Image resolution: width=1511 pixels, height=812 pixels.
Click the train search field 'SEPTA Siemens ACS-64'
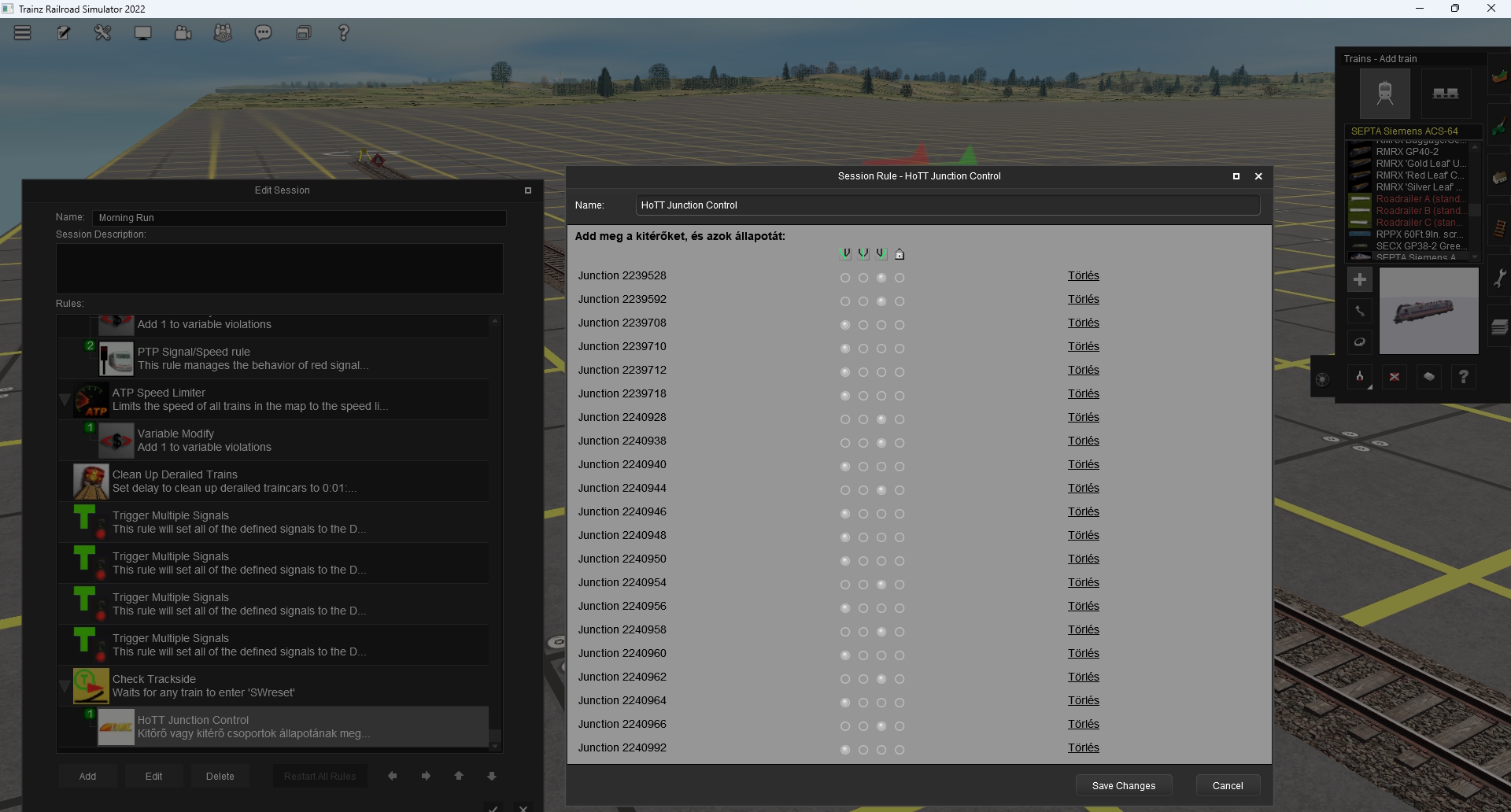[x=1413, y=131]
